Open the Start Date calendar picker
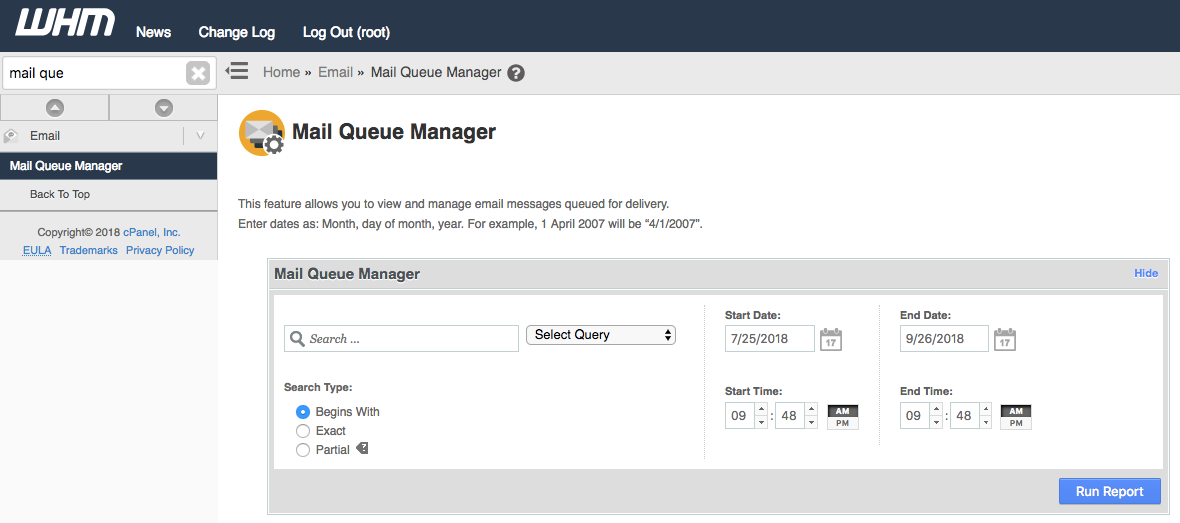Screen dimensions: 1180x523 click(x=830, y=339)
